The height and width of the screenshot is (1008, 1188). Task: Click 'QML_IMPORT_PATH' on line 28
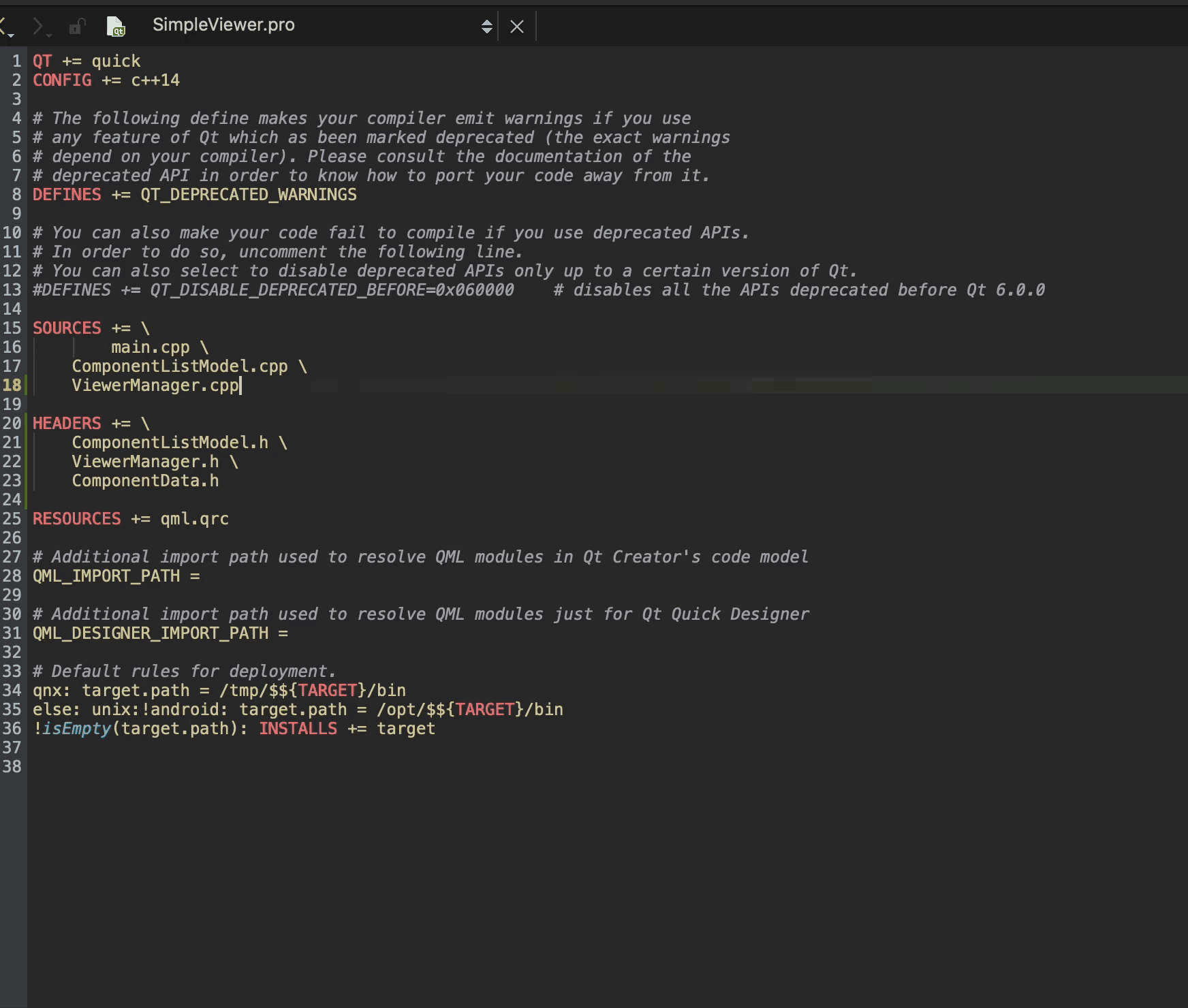(x=106, y=576)
